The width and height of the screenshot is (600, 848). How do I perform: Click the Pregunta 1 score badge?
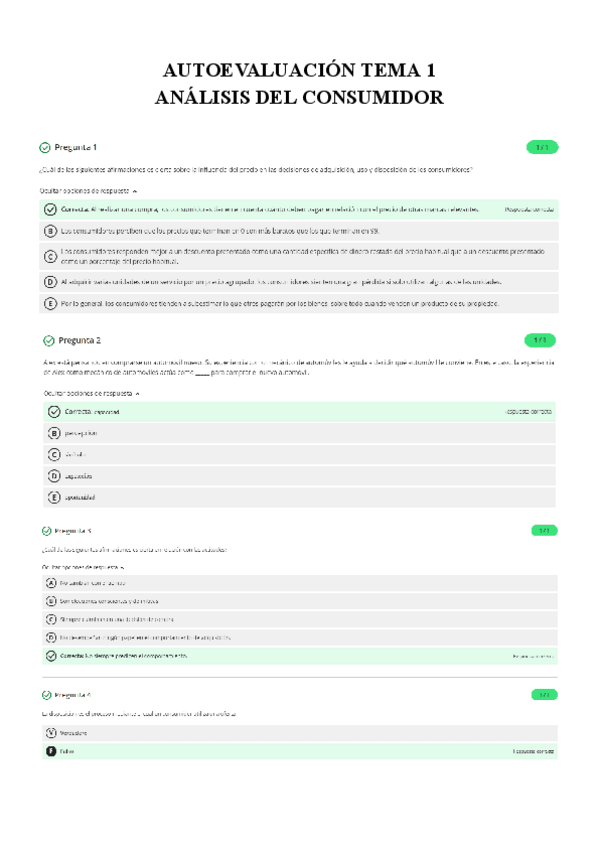(541, 147)
